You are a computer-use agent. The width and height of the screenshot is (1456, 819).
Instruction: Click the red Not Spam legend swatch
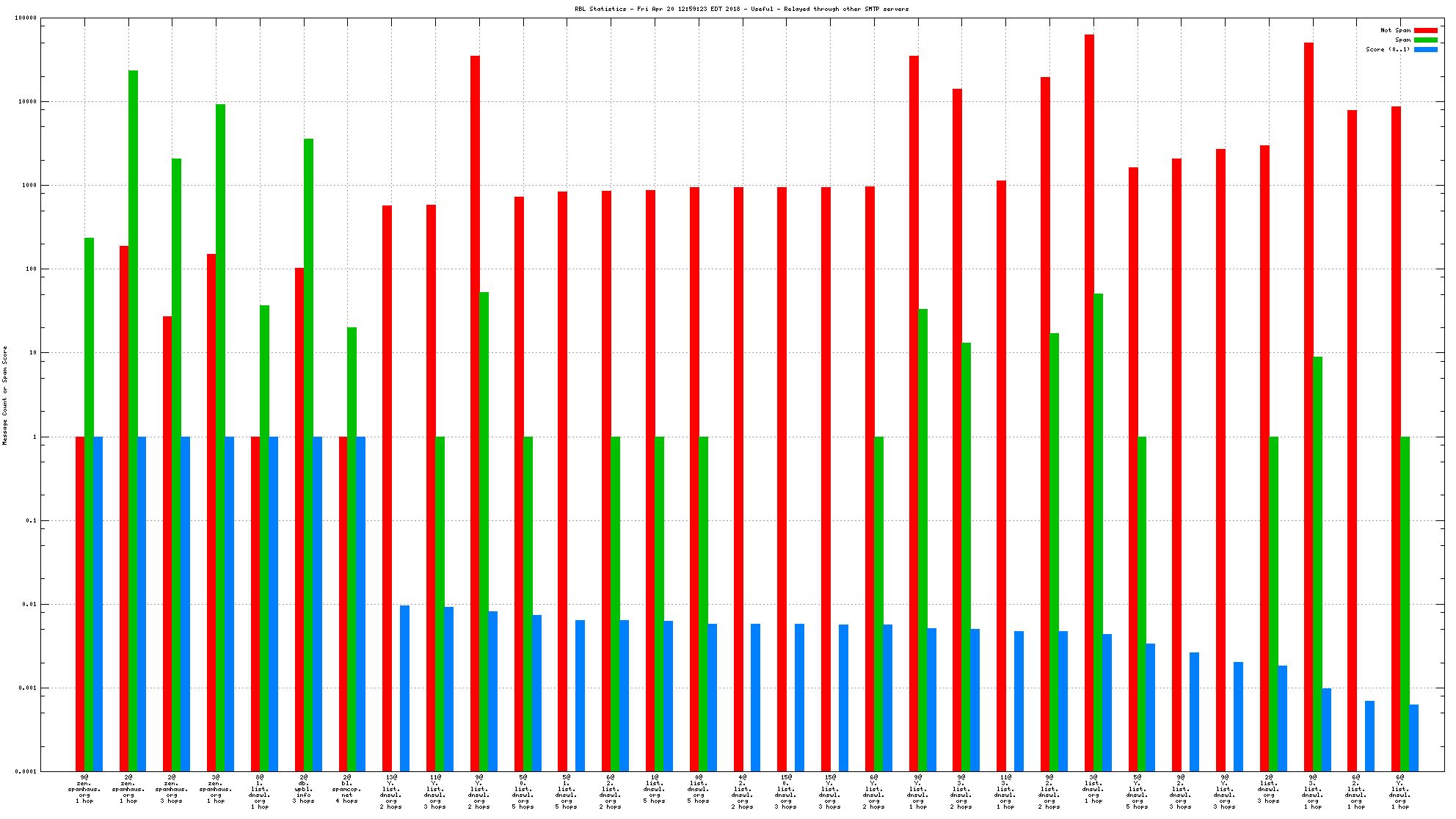(x=1425, y=30)
